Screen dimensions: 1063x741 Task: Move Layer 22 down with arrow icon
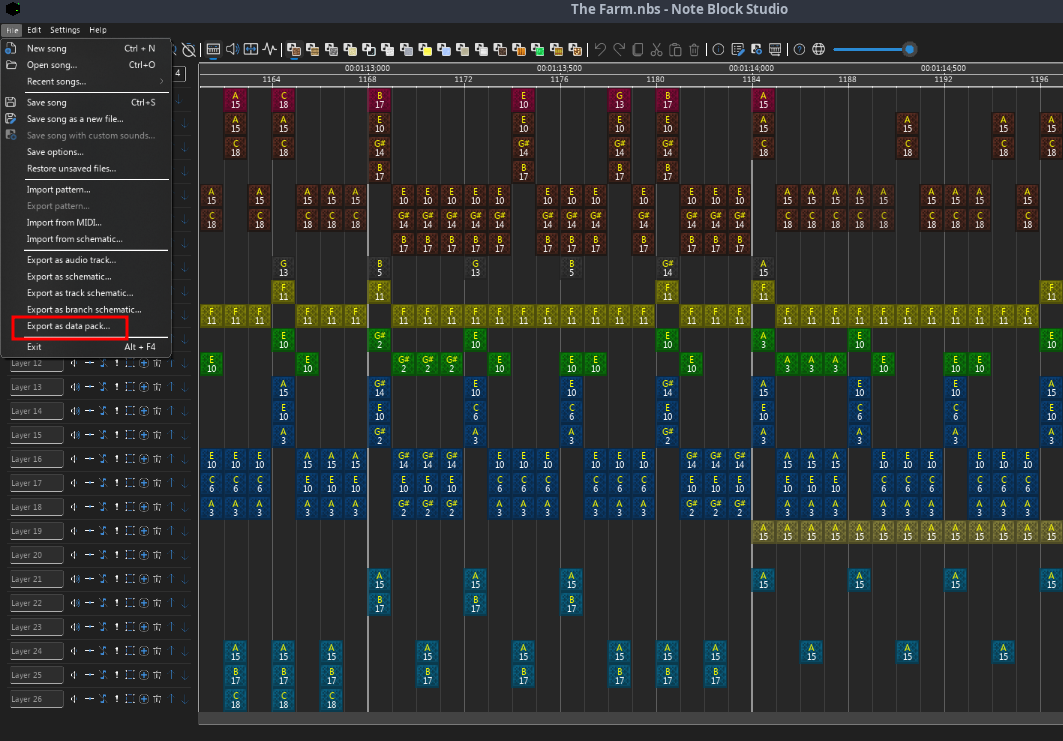click(184, 603)
